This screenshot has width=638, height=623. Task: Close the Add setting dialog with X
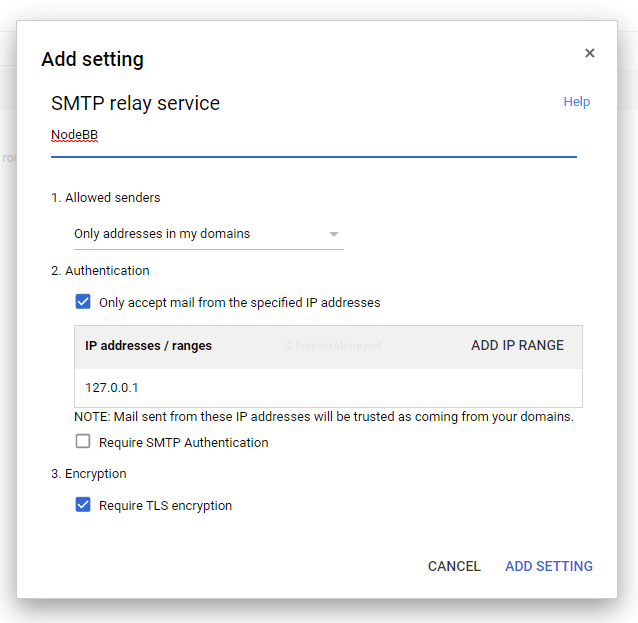pos(590,53)
